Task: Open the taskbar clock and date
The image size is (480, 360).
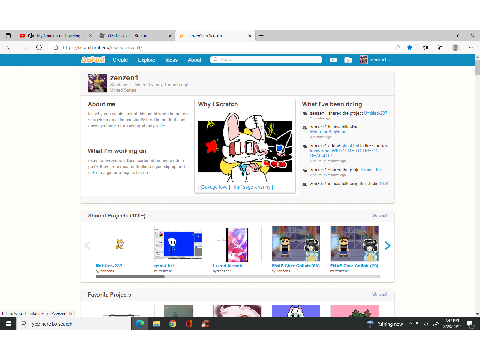Action: (x=452, y=324)
